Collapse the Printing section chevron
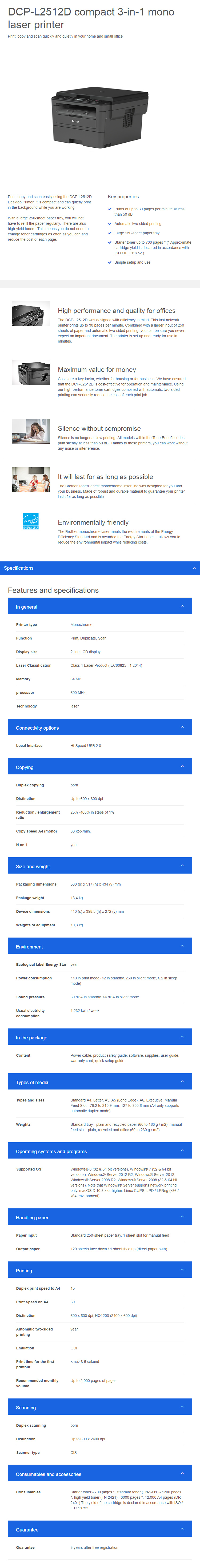The image size is (200, 1568). tap(182, 1270)
